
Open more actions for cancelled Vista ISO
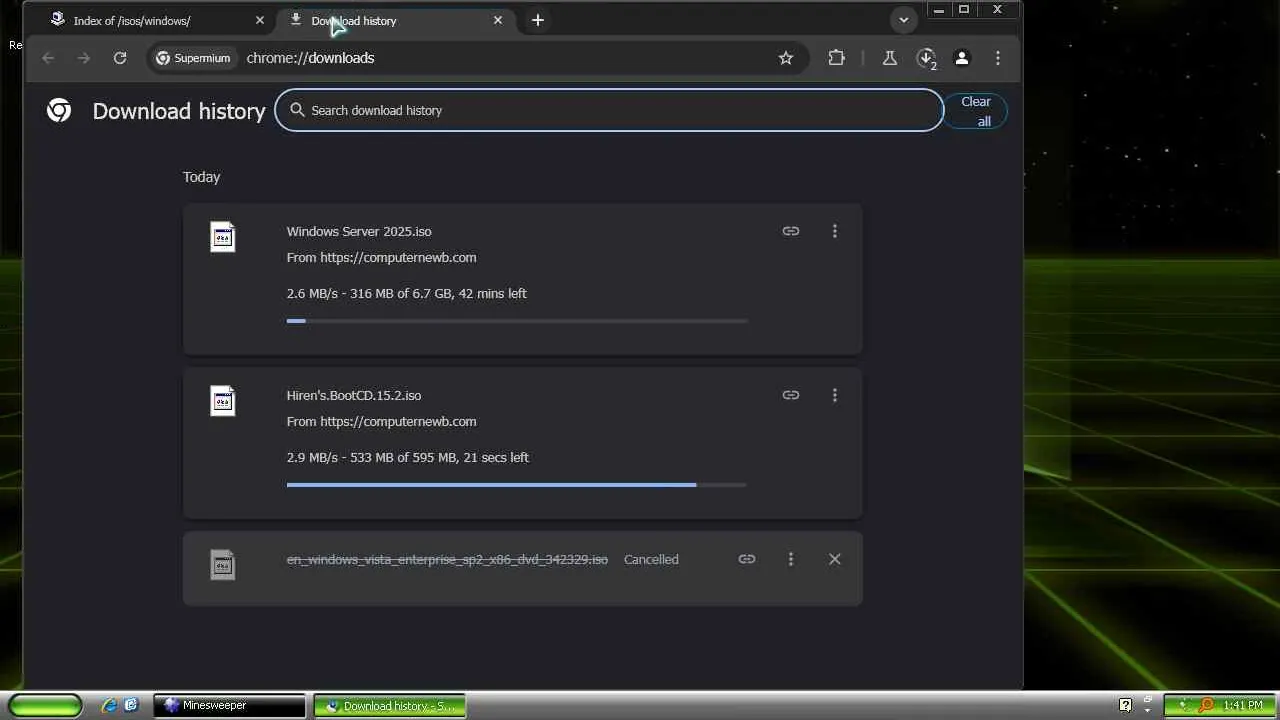click(x=791, y=559)
